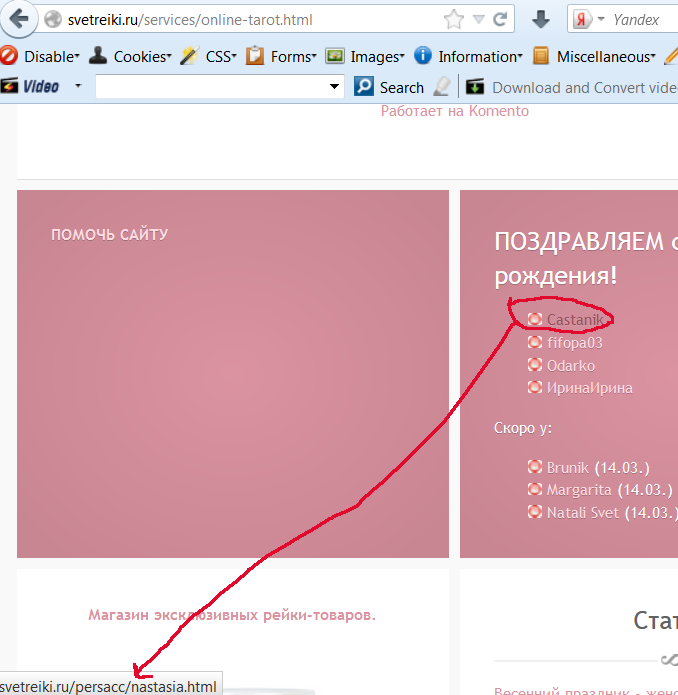Open fifopa03 user profile link
This screenshot has width=678, height=695.
(575, 343)
